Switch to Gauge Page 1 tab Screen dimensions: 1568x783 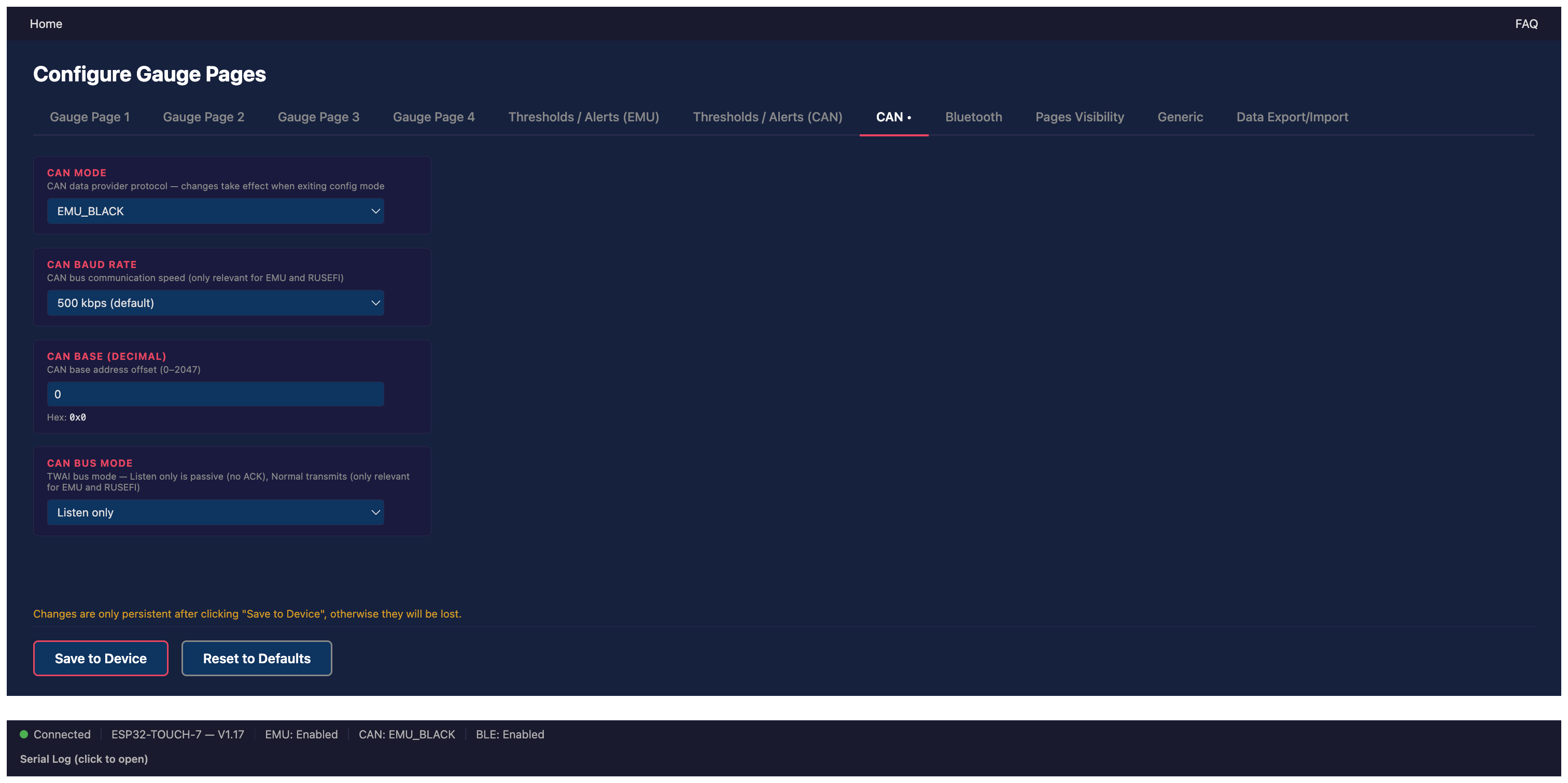tap(90, 117)
